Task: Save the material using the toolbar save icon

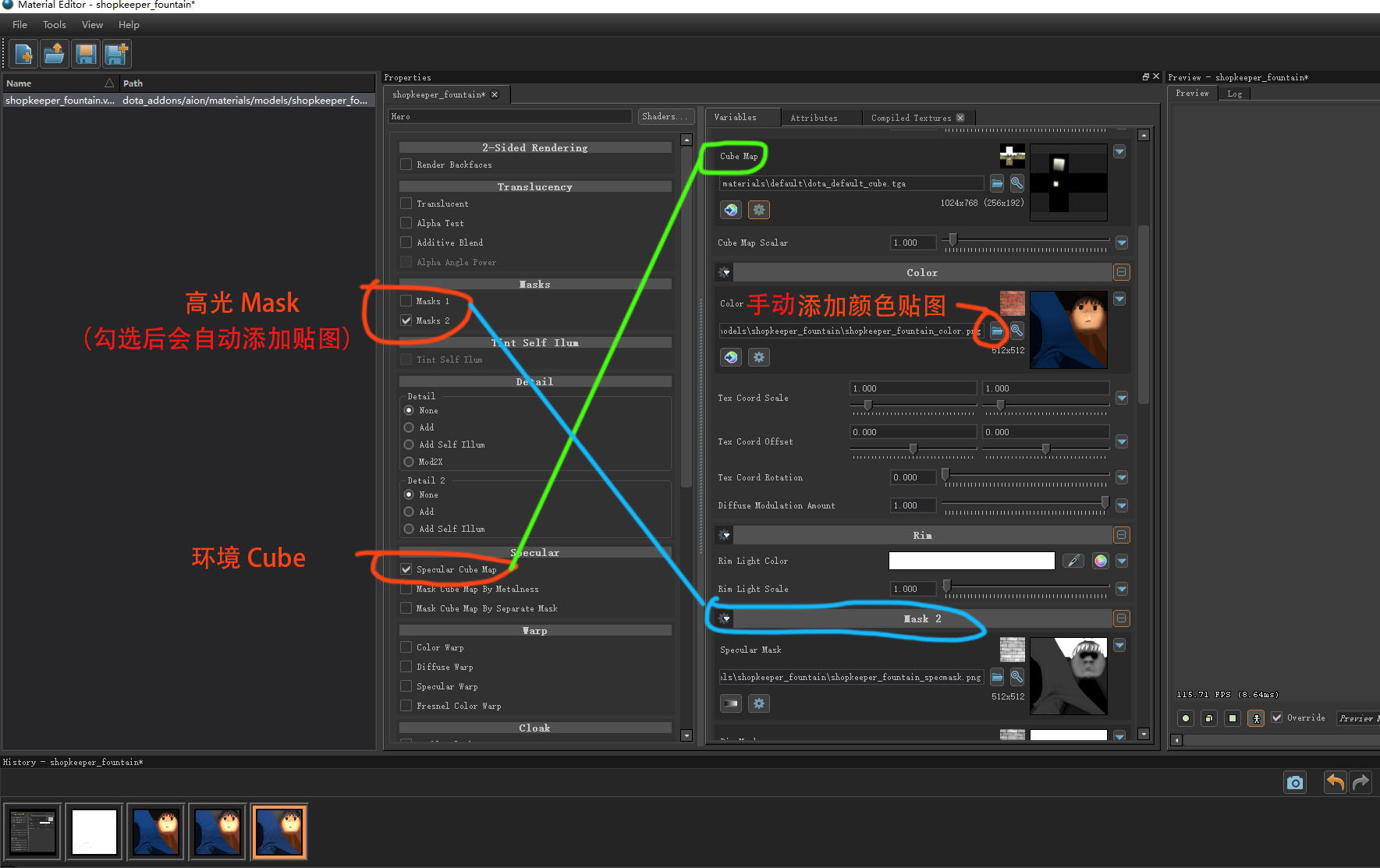Action: [85, 53]
